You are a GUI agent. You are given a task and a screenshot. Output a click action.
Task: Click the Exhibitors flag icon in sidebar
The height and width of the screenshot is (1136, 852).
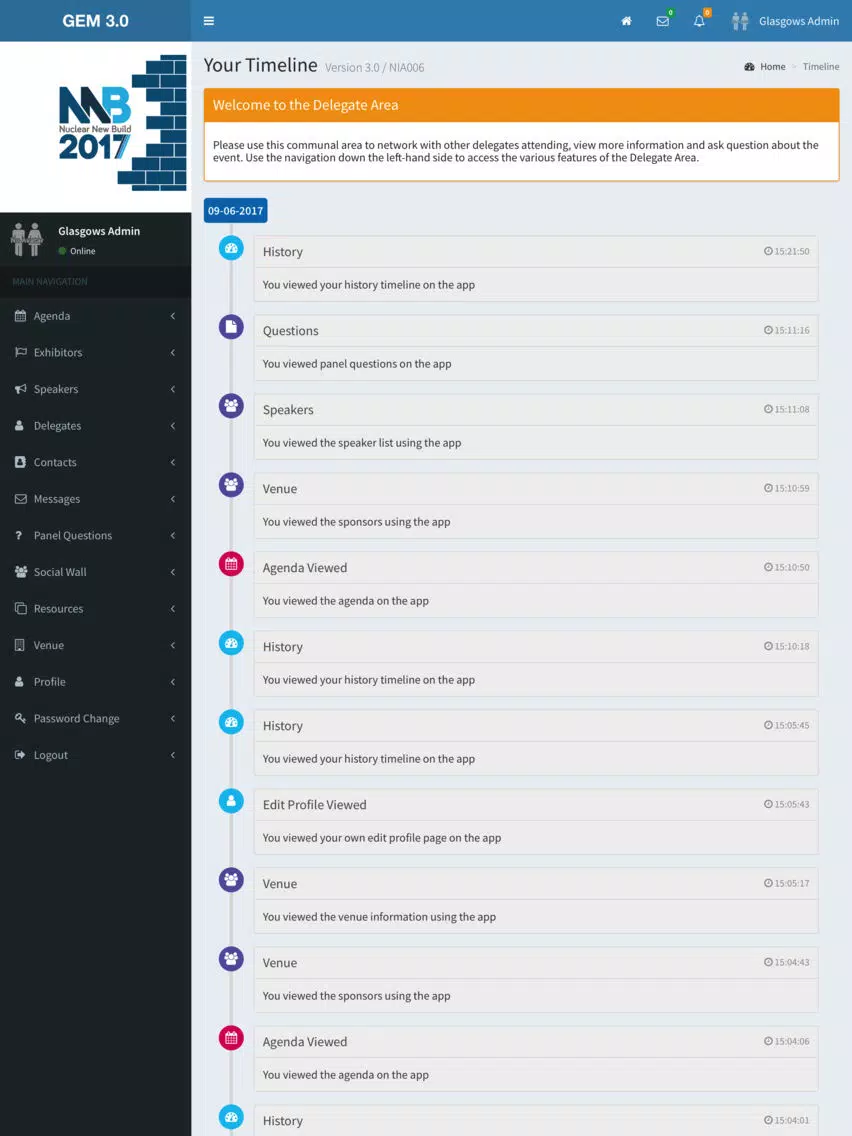point(20,352)
